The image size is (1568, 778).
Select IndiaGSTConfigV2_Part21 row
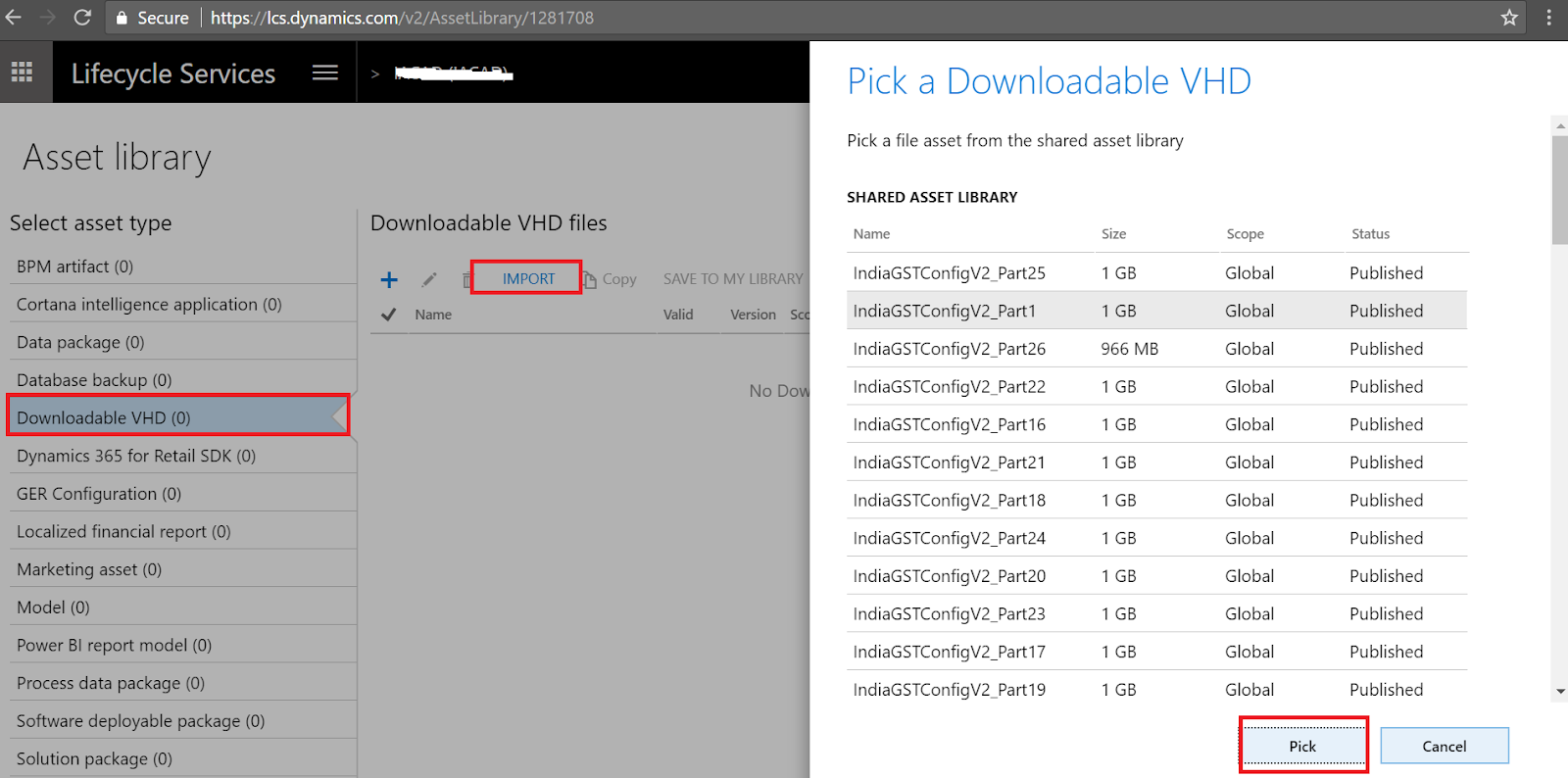1156,462
